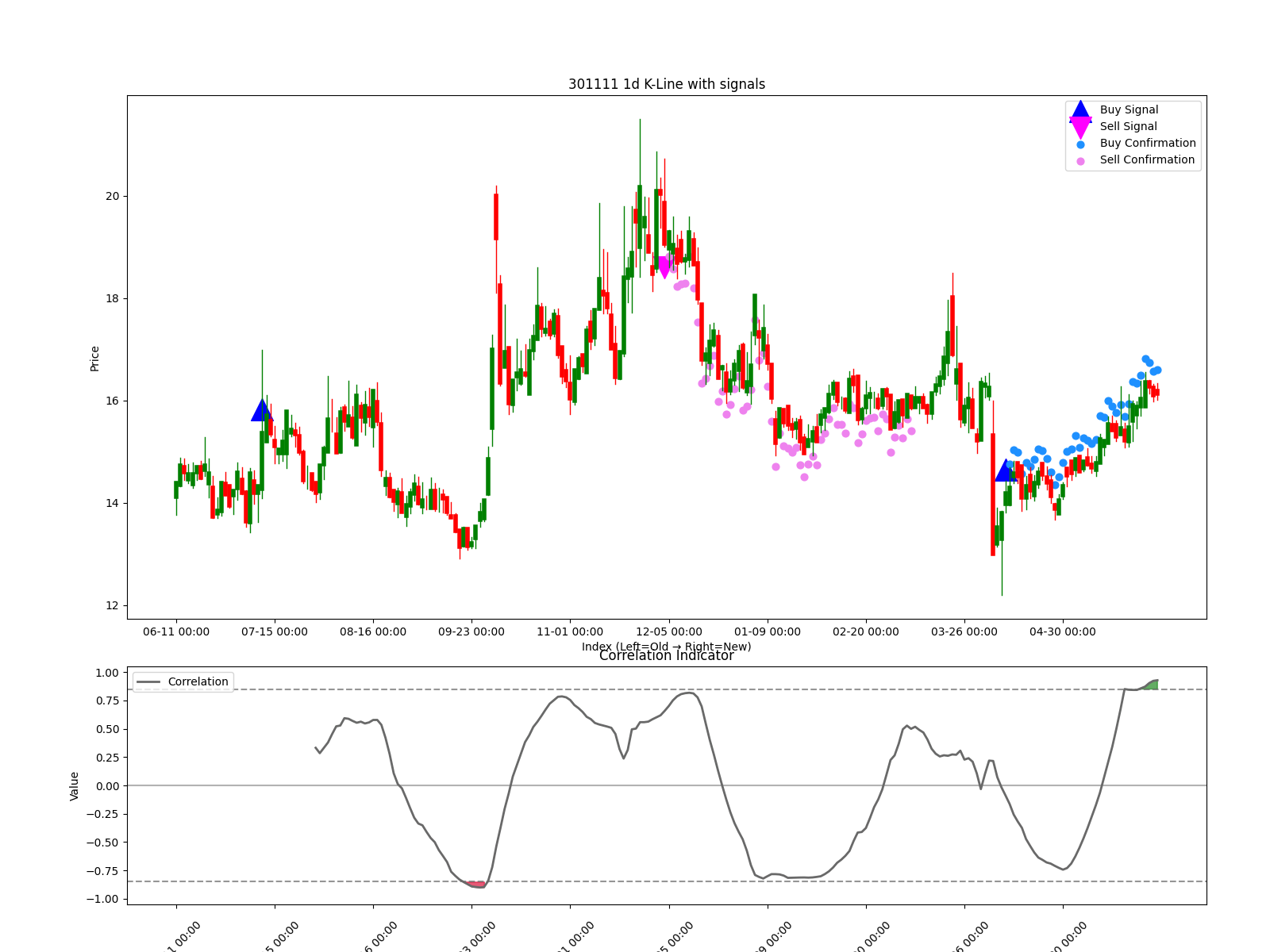The width and height of the screenshot is (1270, 952).
Task: Click the x-axis tick label 01-09 00:00
Action: tap(768, 631)
